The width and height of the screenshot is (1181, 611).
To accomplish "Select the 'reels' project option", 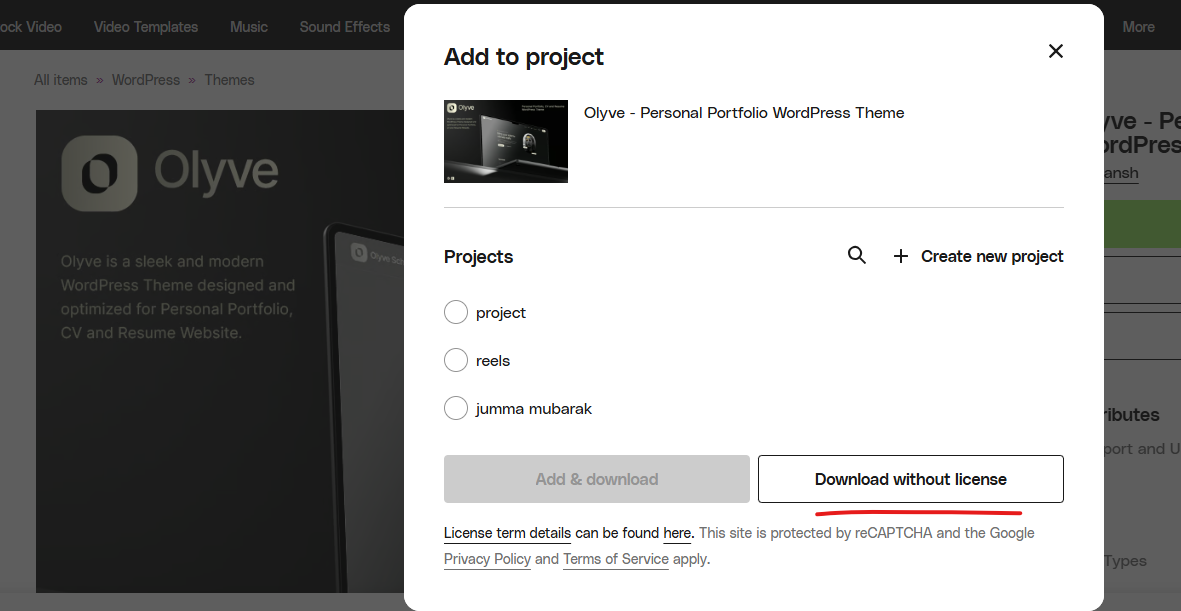I will (456, 361).
